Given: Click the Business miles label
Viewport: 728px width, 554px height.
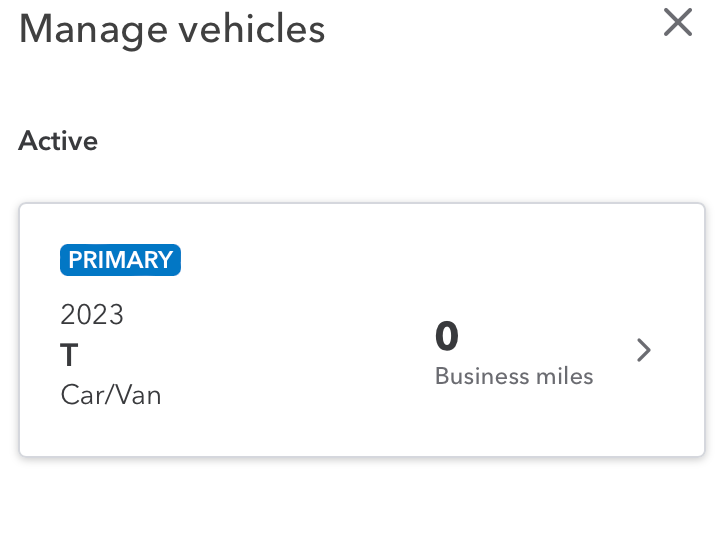Looking at the screenshot, I should coord(514,377).
